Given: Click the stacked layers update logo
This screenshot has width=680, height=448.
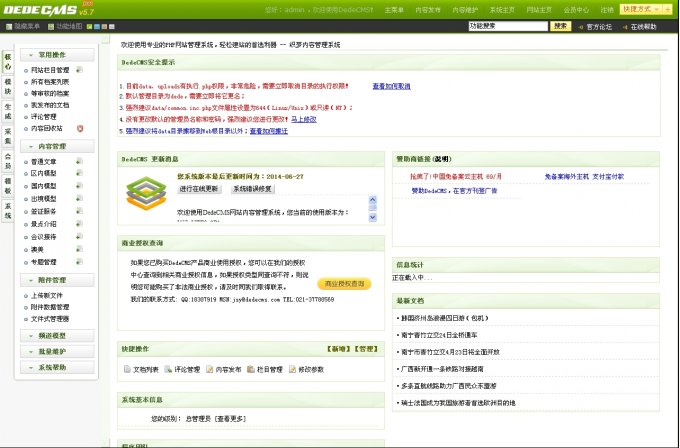Looking at the screenshot, I should (146, 193).
